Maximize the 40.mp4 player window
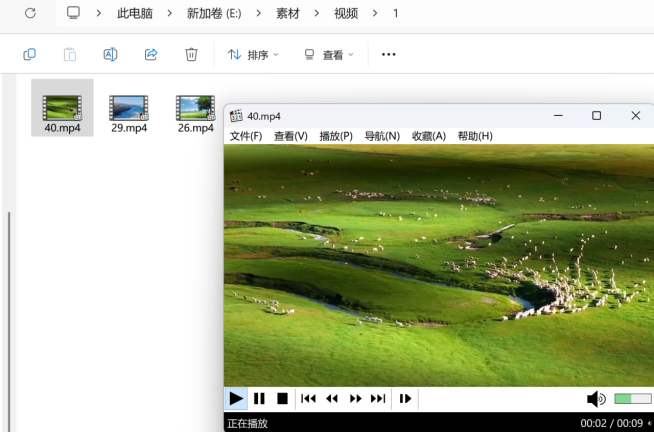The image size is (654, 432). (x=596, y=116)
